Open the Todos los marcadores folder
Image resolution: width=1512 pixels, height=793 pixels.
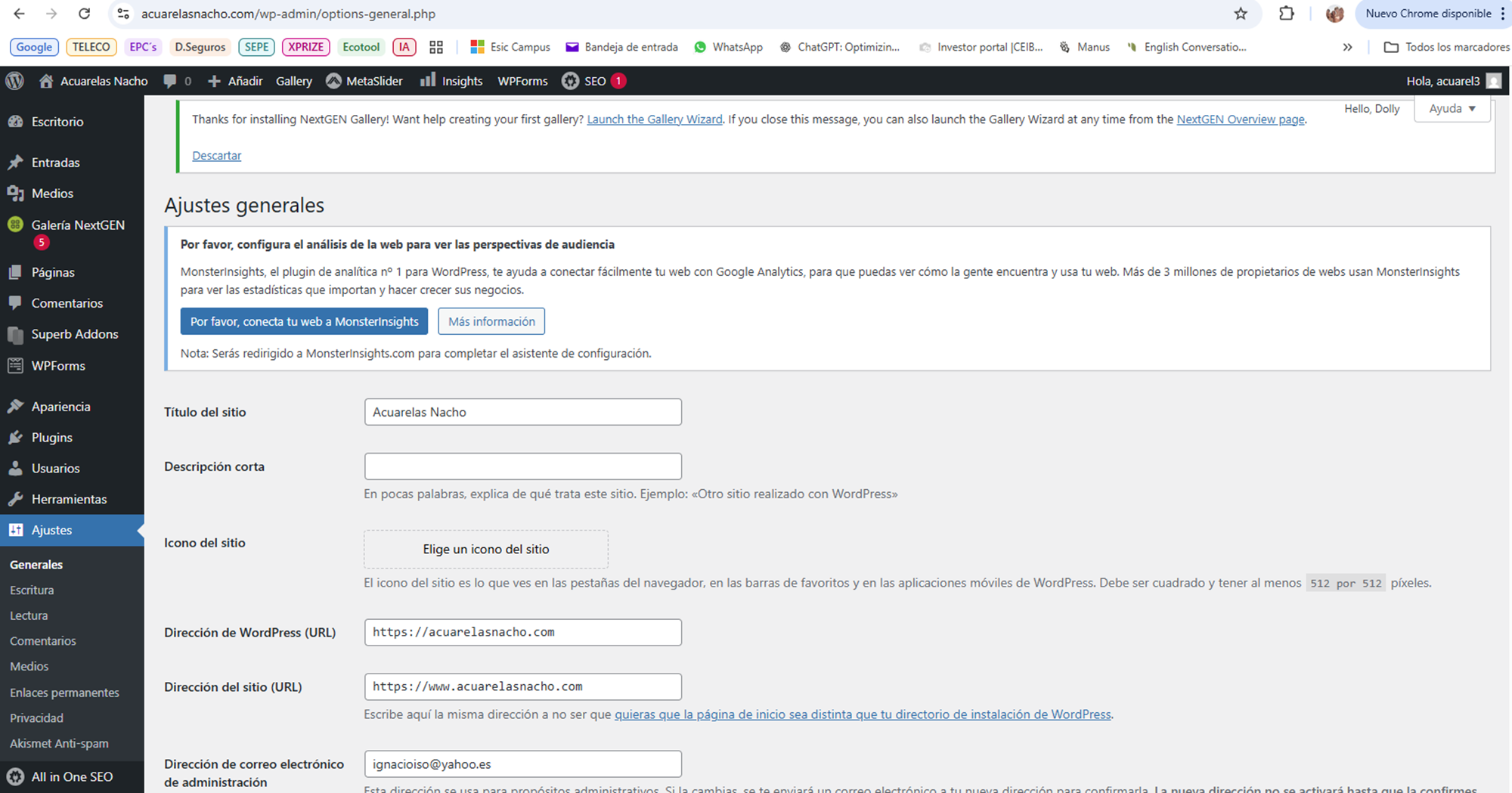point(1447,47)
